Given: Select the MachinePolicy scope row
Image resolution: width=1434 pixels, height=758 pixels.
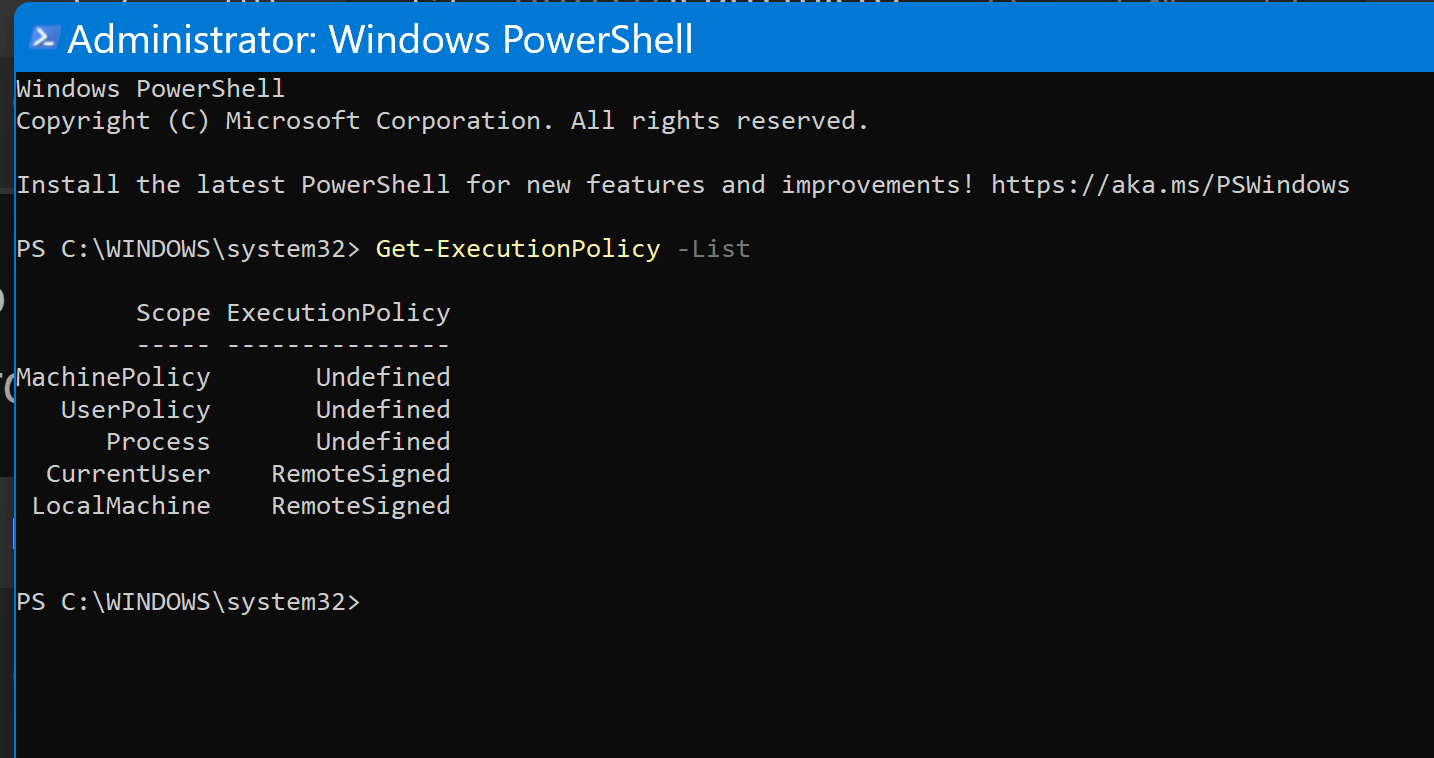Looking at the screenshot, I should (233, 377).
